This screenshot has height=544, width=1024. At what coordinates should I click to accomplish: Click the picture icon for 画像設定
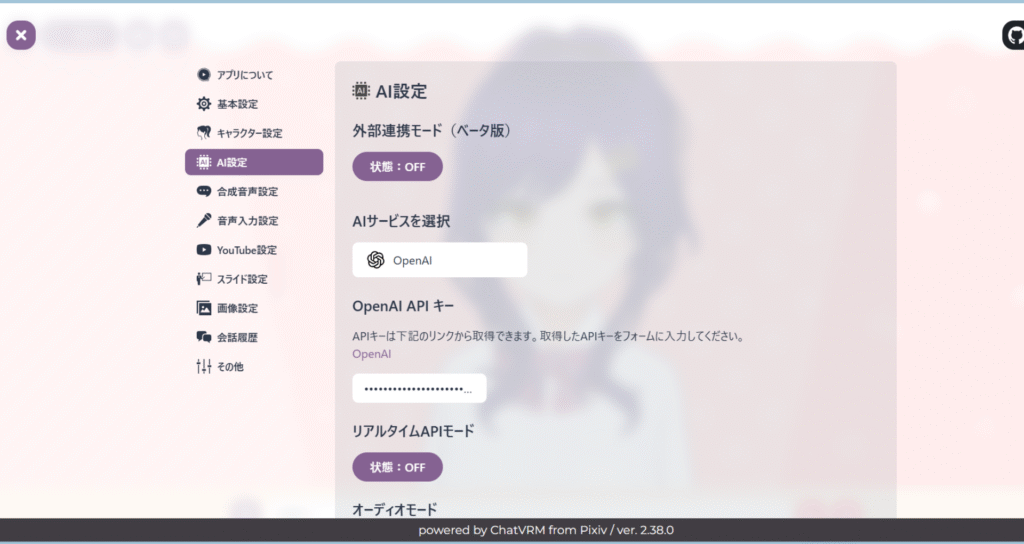click(204, 308)
